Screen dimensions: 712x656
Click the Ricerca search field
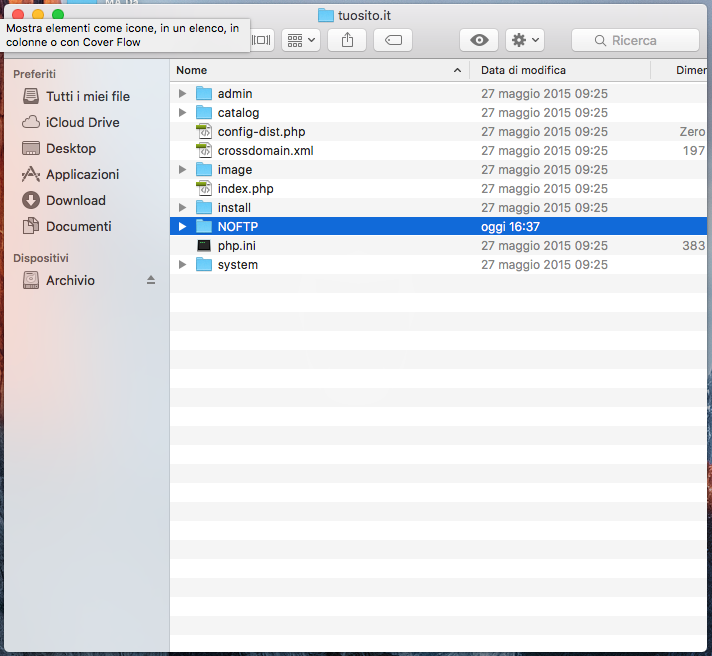click(x=635, y=40)
